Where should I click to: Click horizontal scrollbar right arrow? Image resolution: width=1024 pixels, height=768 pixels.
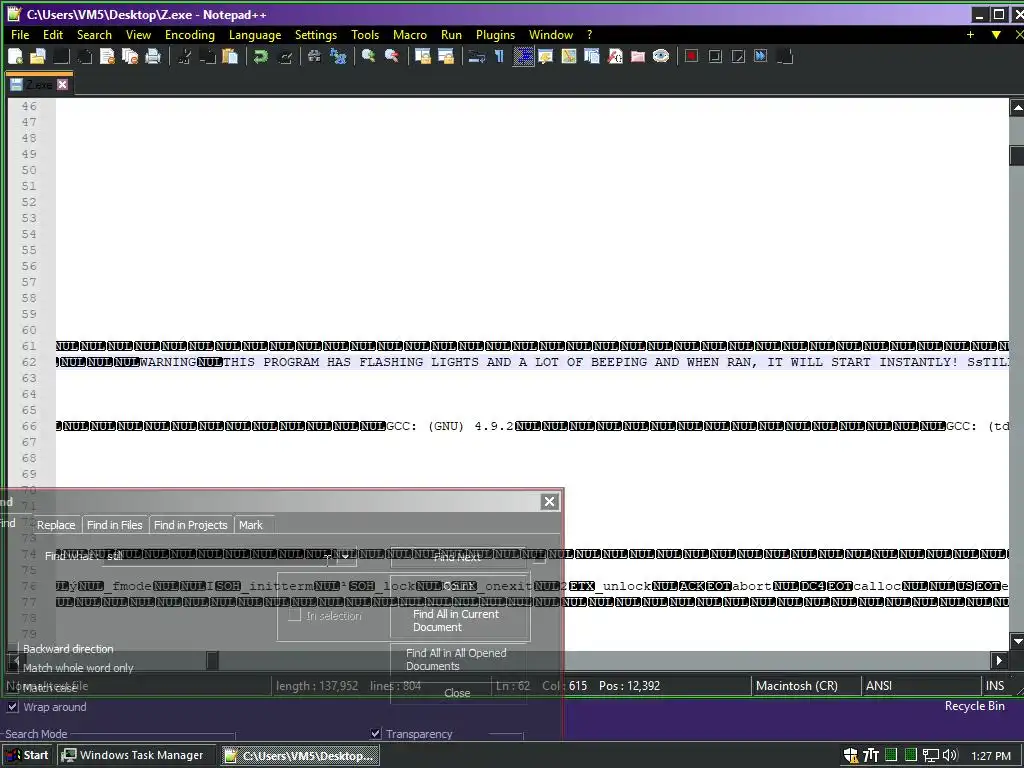click(999, 660)
